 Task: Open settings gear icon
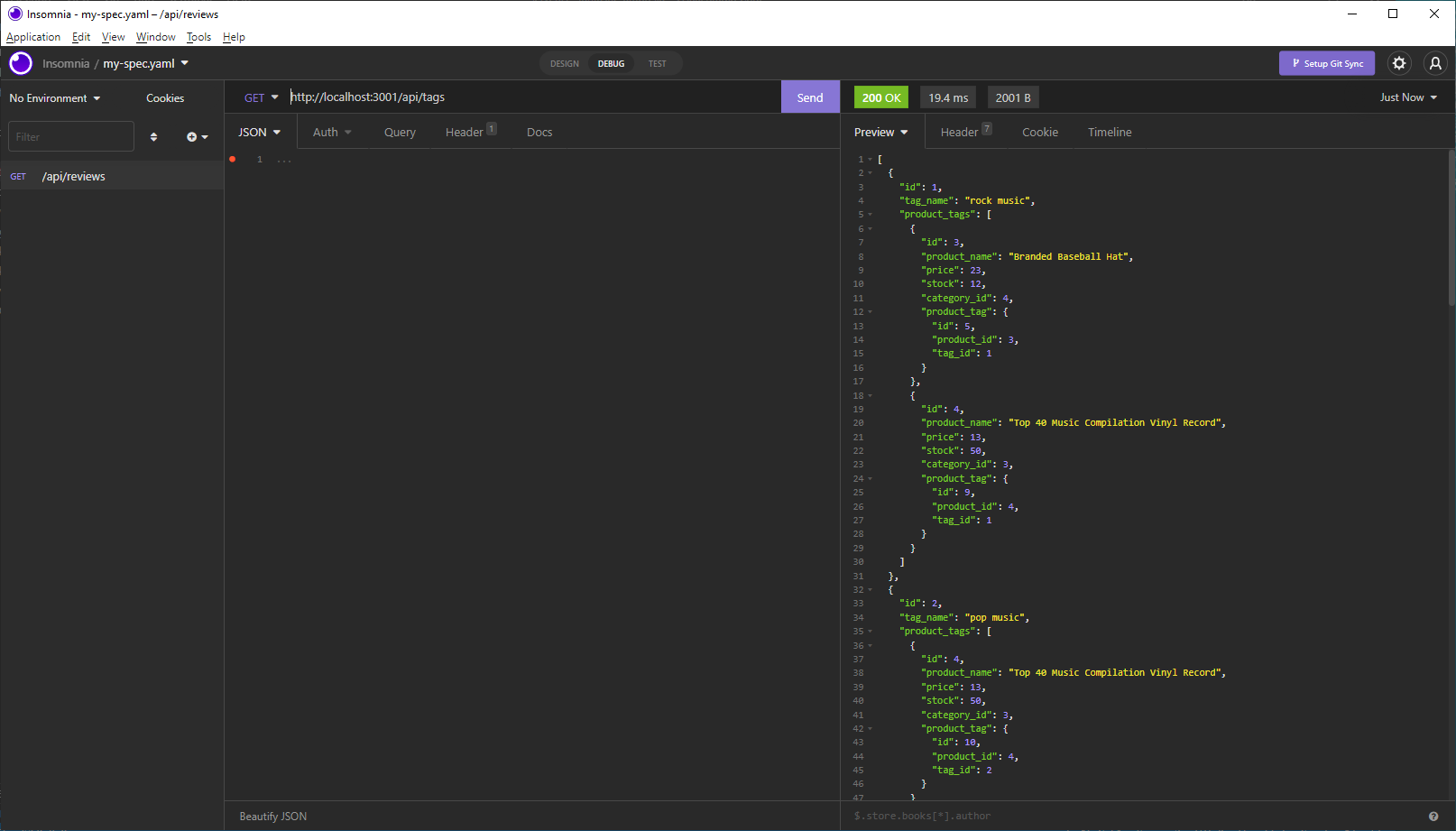pos(1399,63)
